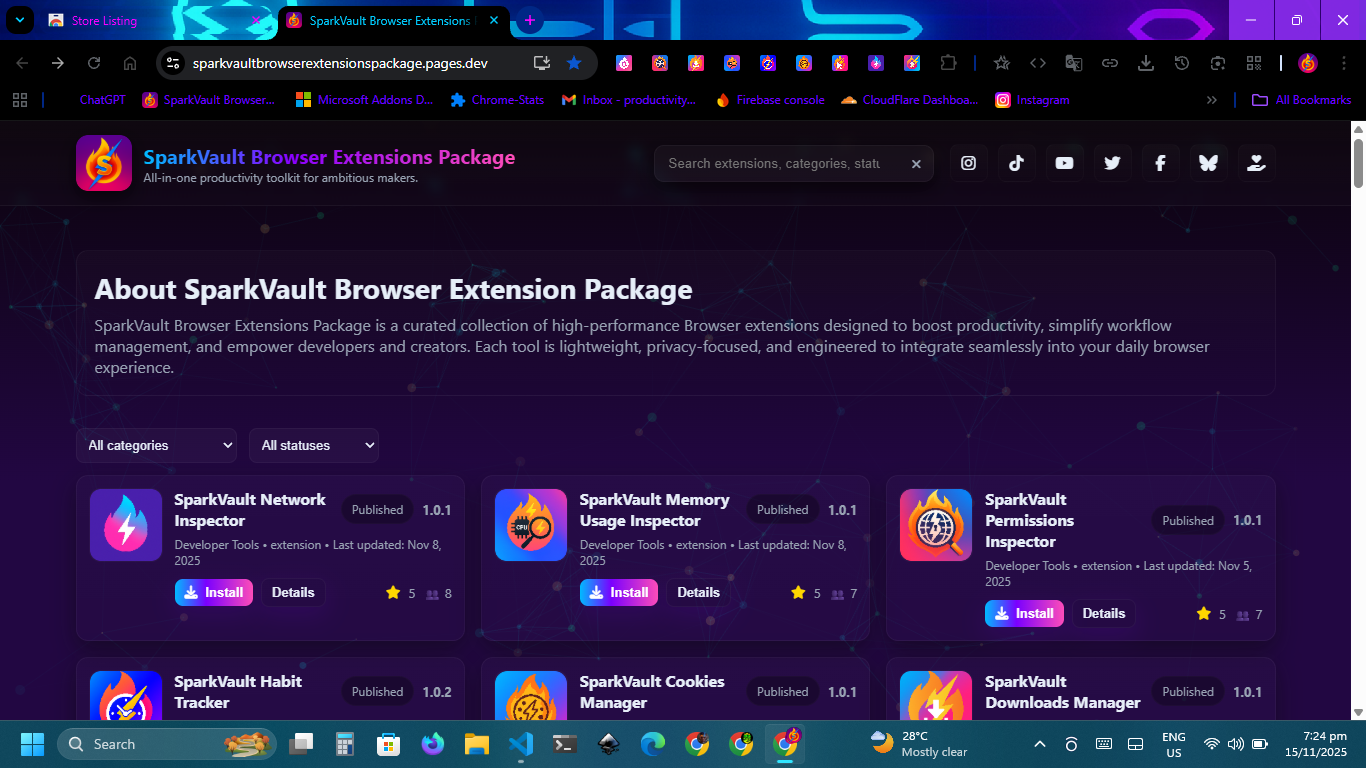Open the Facebook icon link

(x=1160, y=163)
